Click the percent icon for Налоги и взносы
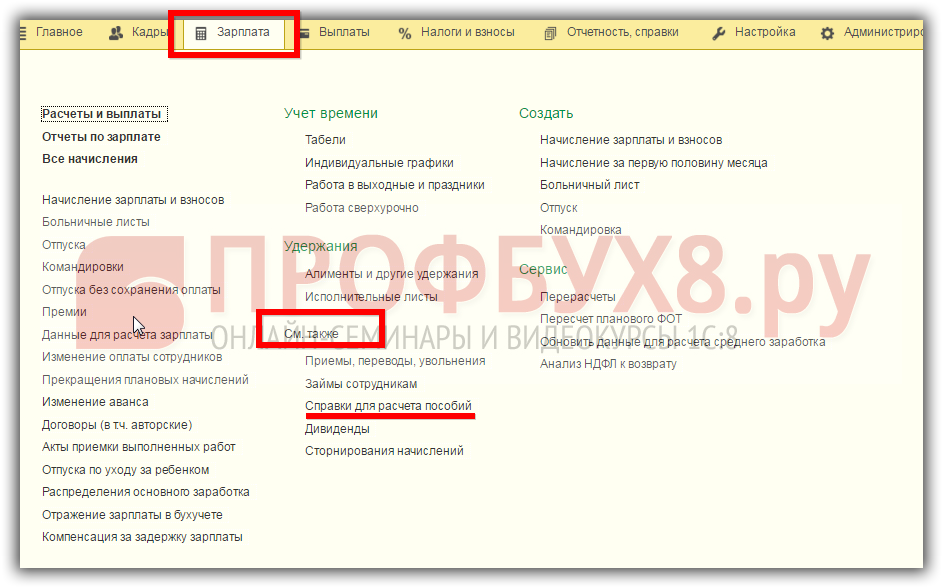Screen dimensions: 943x588 [x=404, y=33]
